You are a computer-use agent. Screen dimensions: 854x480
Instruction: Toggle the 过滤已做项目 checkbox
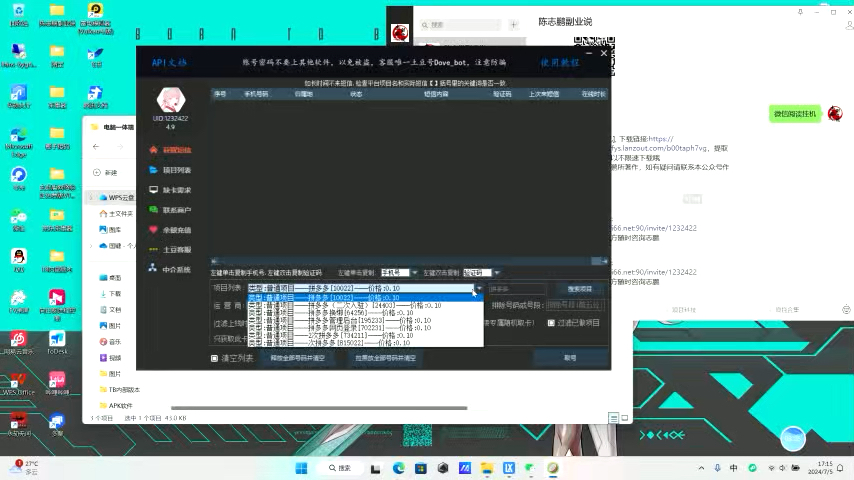(x=551, y=323)
